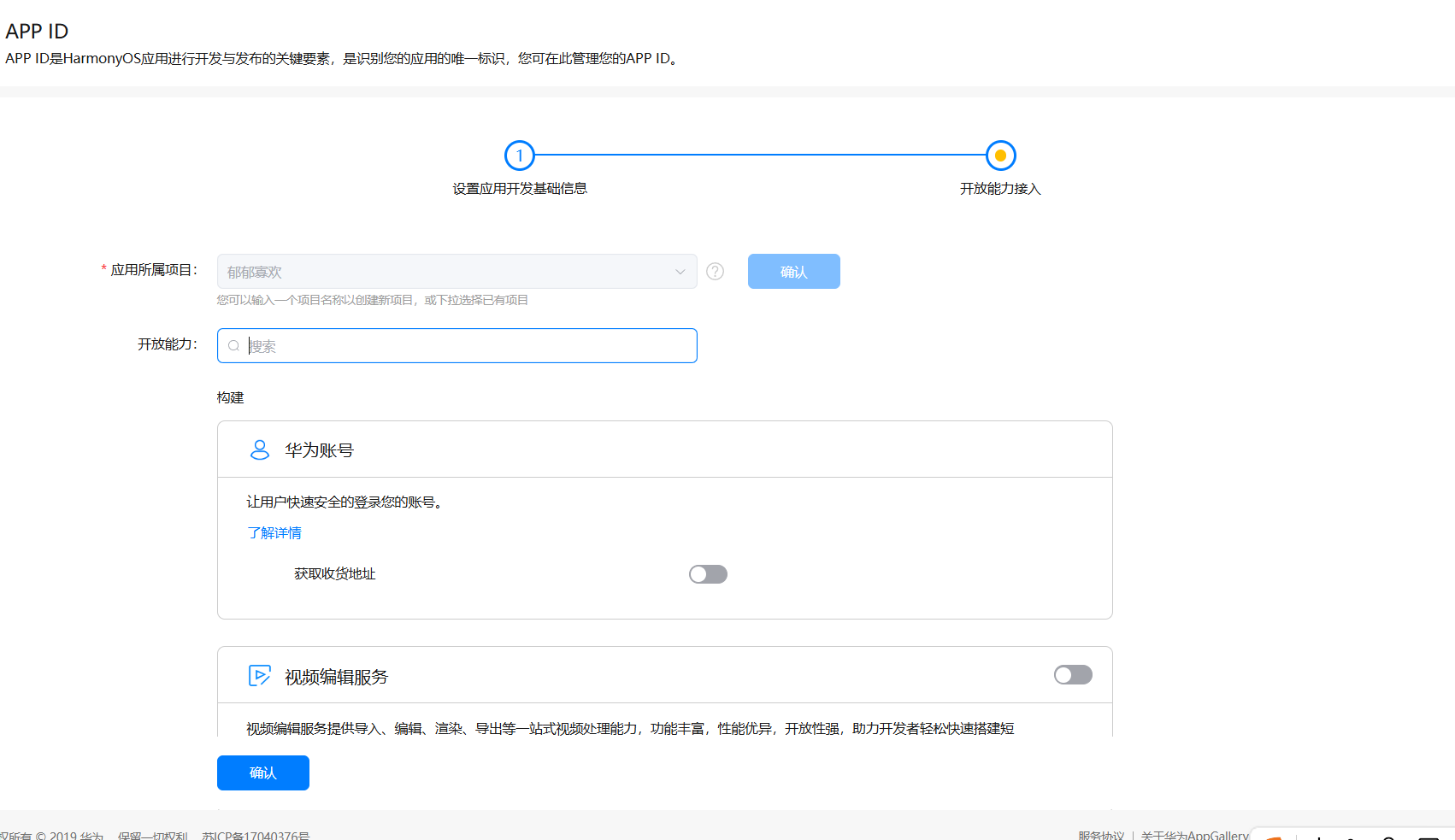The height and width of the screenshot is (840, 1455).
Task: Click the 获取收货地址 label
Action: (335, 574)
